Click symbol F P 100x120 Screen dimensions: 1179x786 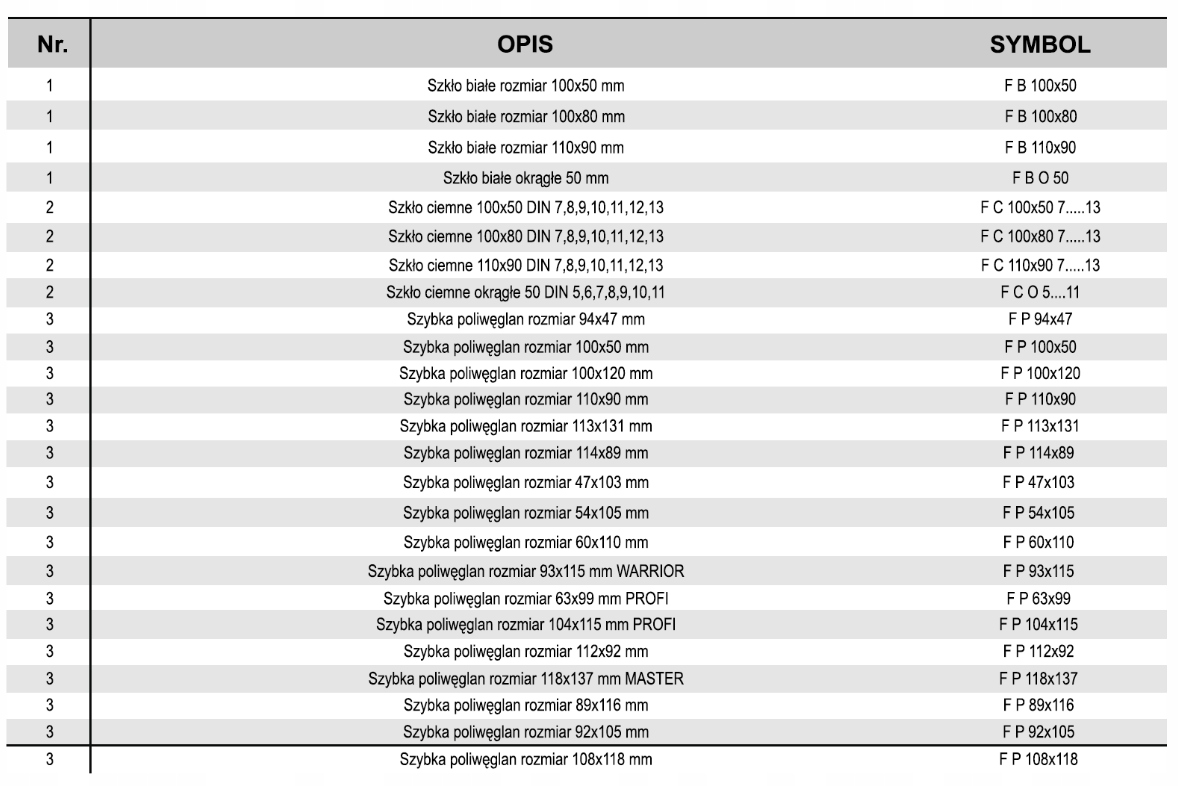pyautogui.click(x=1040, y=374)
